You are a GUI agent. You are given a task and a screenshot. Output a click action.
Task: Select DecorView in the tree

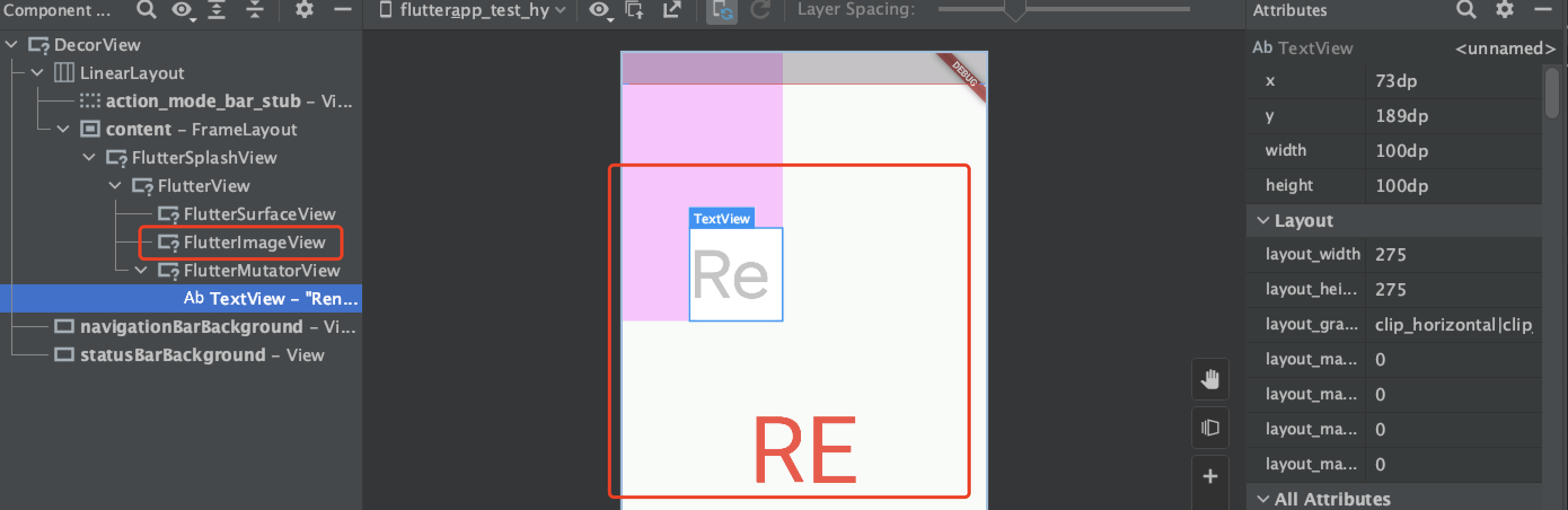[98, 45]
